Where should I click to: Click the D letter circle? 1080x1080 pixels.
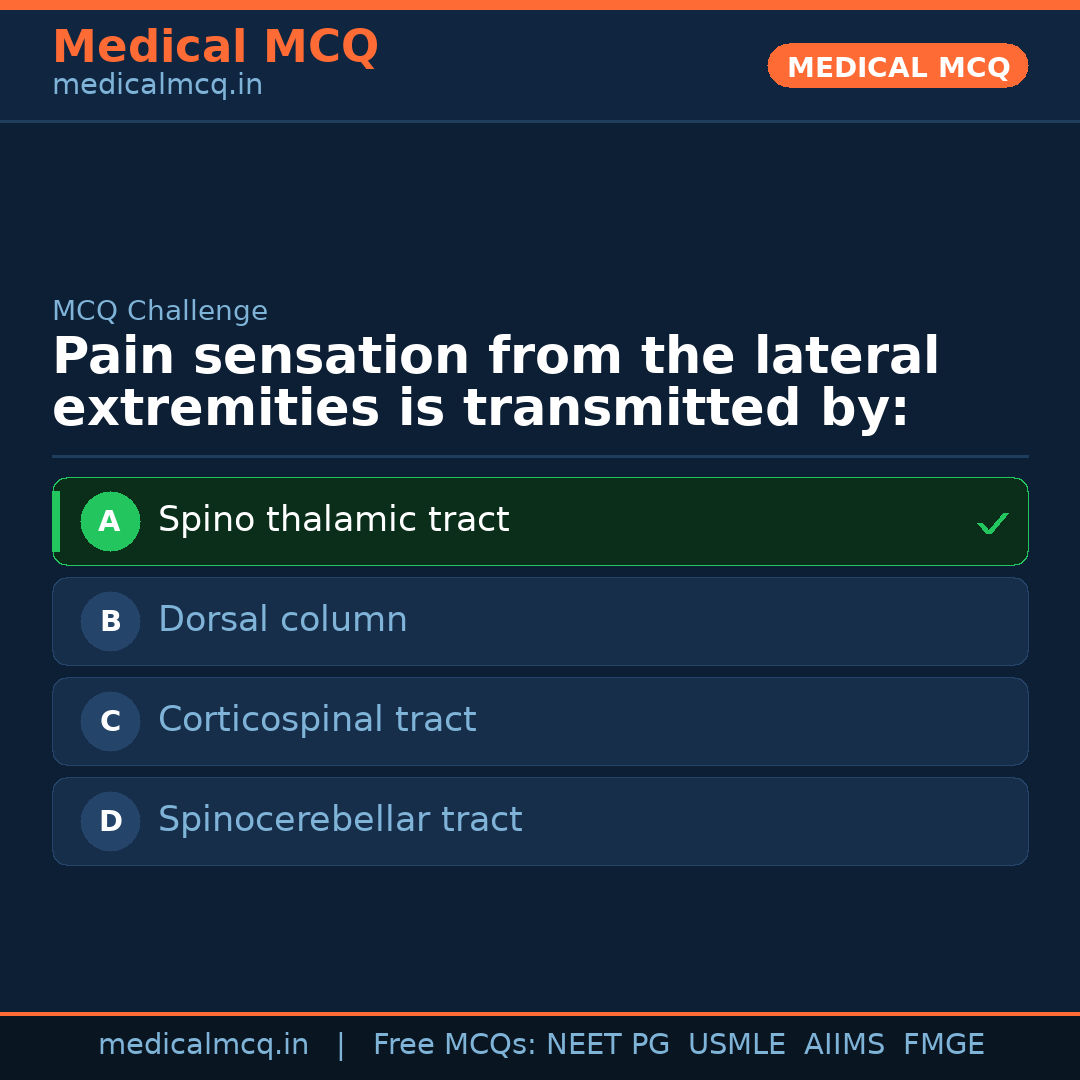(110, 821)
